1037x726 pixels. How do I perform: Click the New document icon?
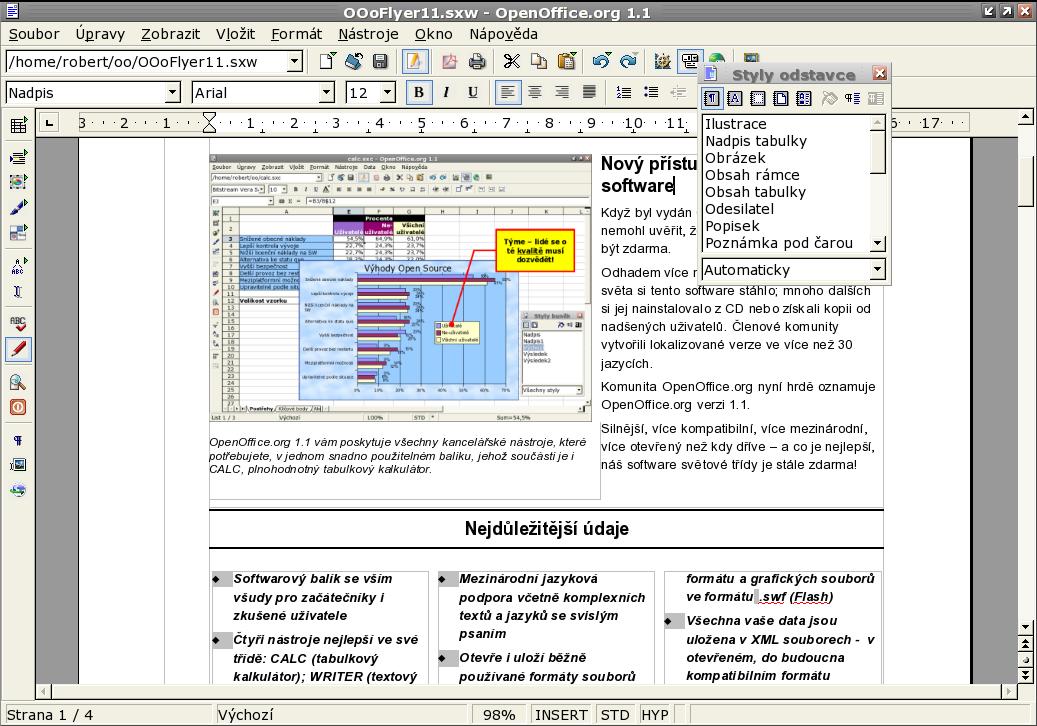[x=327, y=61]
